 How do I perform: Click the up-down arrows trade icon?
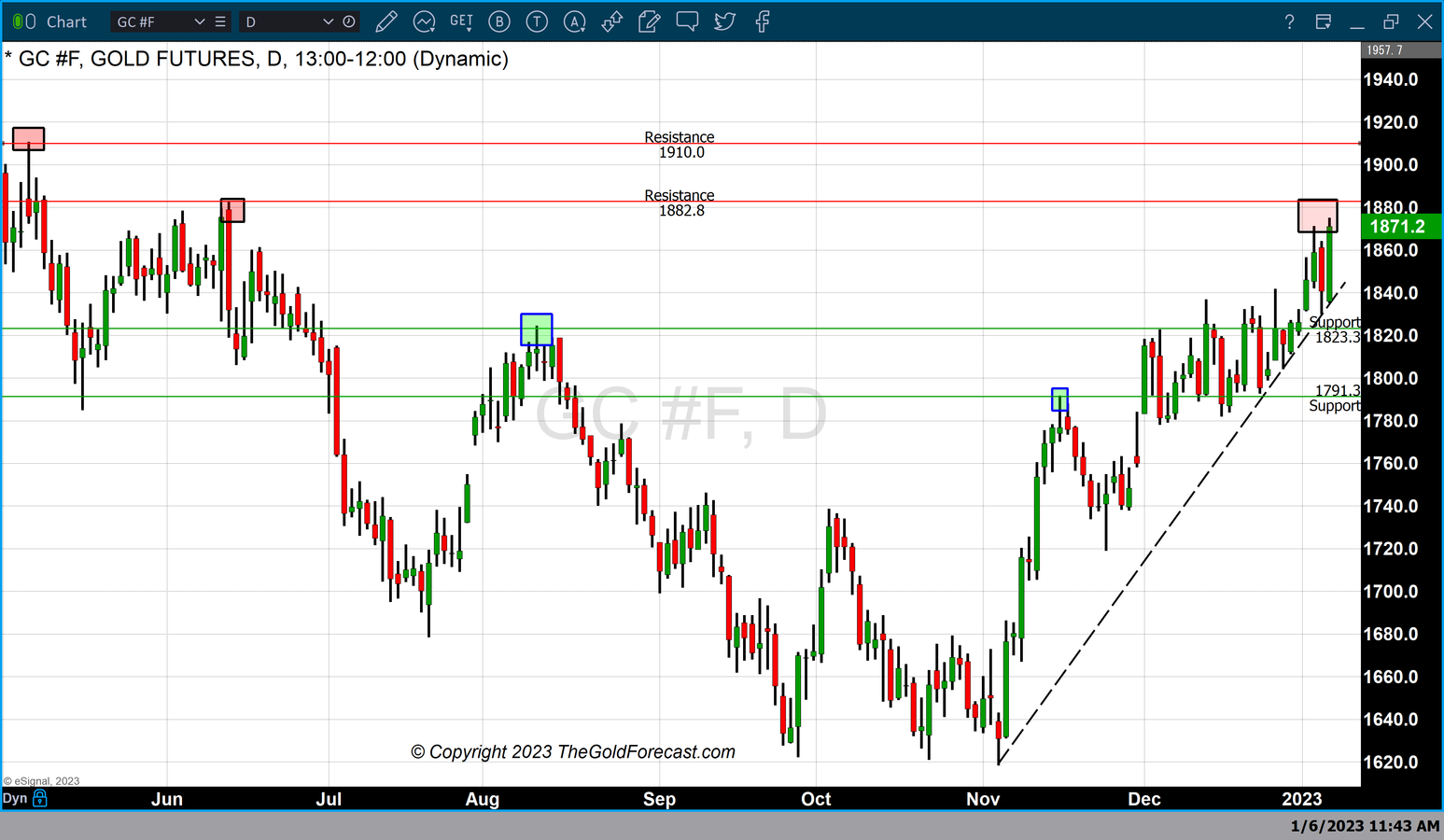click(x=612, y=21)
